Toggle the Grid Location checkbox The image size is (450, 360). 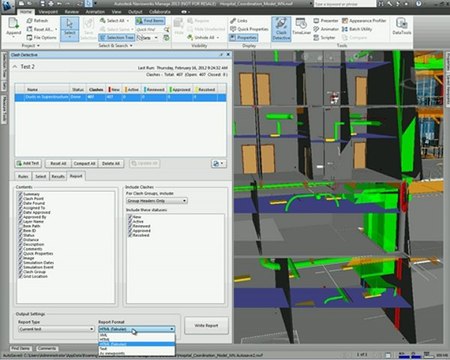pyautogui.click(x=20, y=276)
